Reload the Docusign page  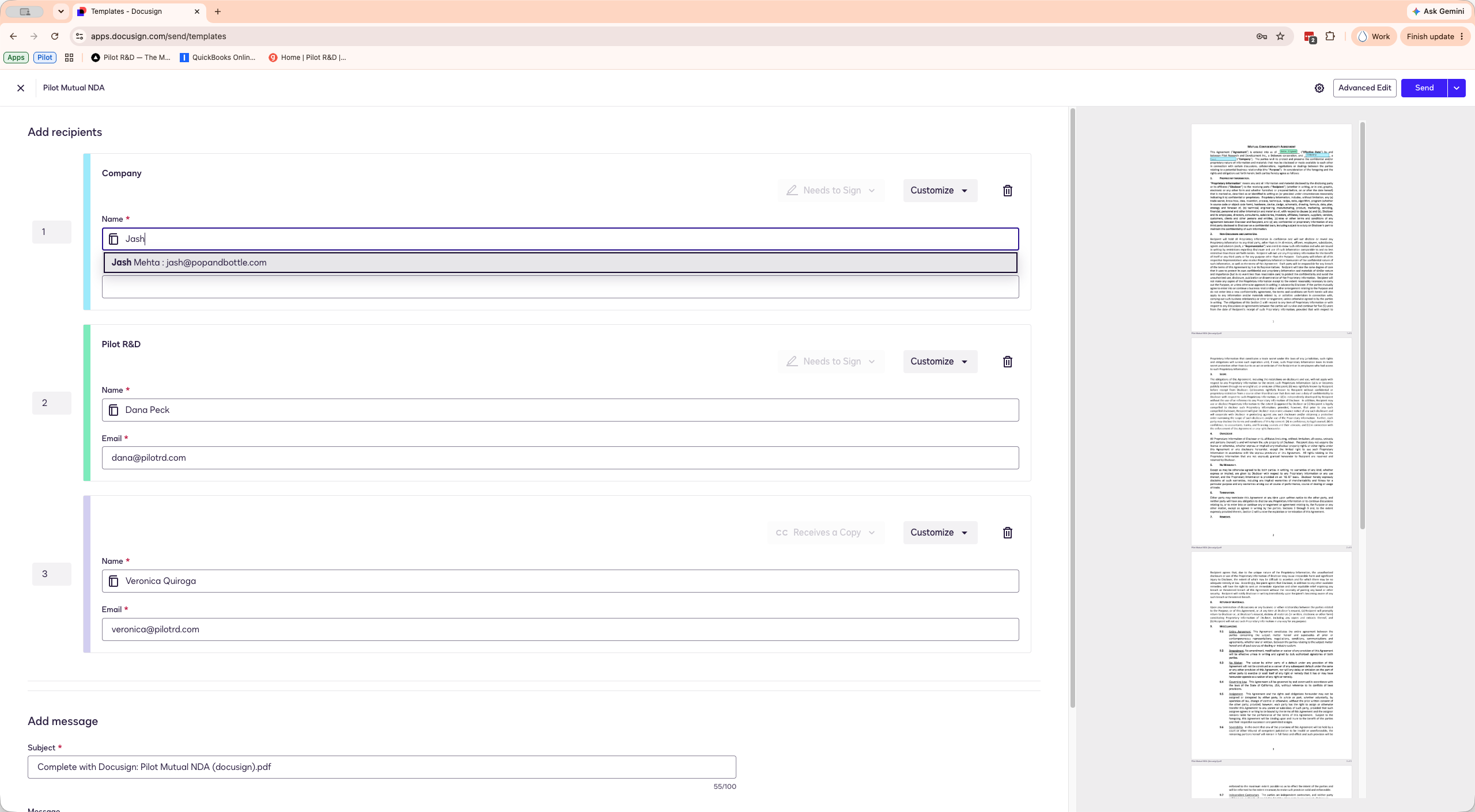point(55,36)
